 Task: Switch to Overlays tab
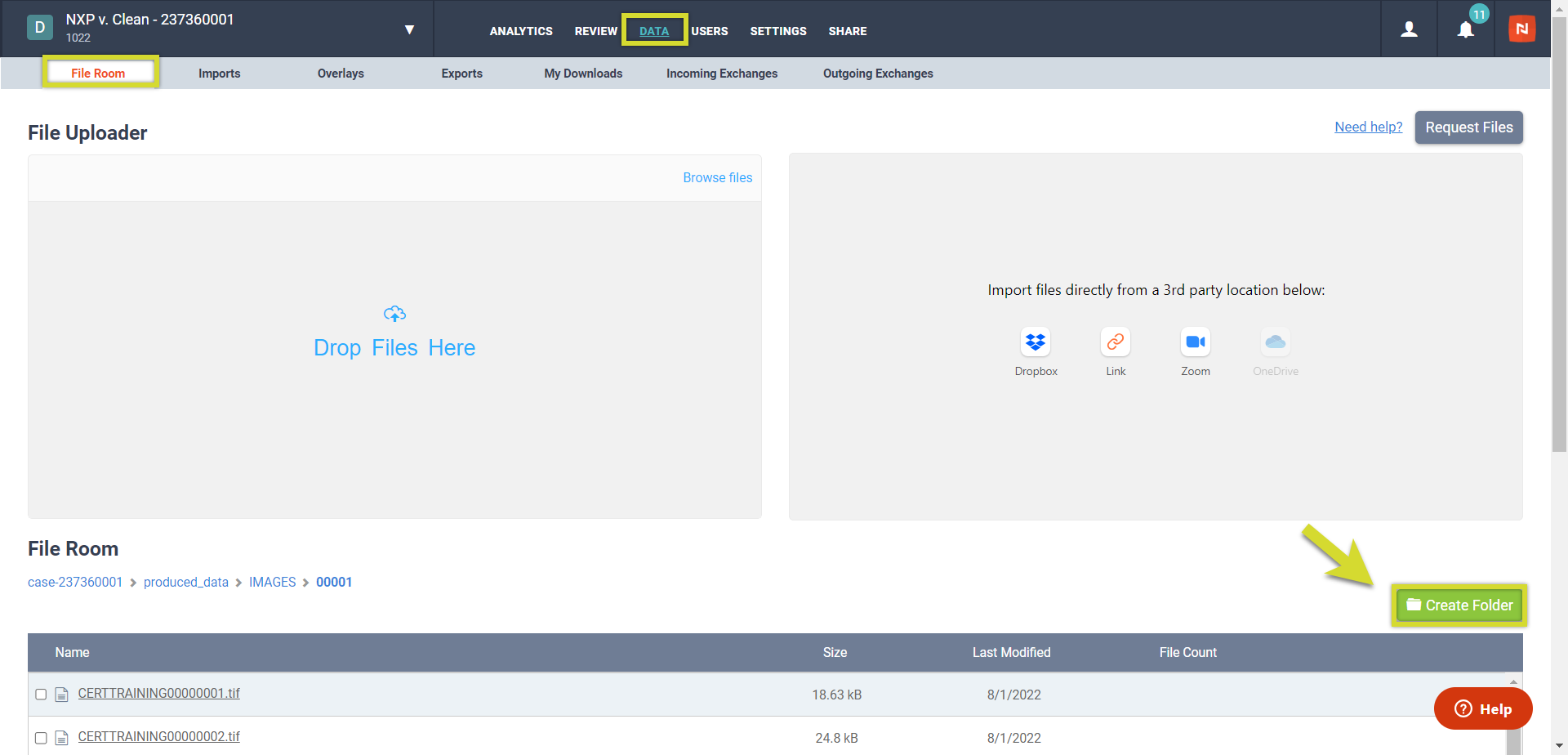[341, 74]
